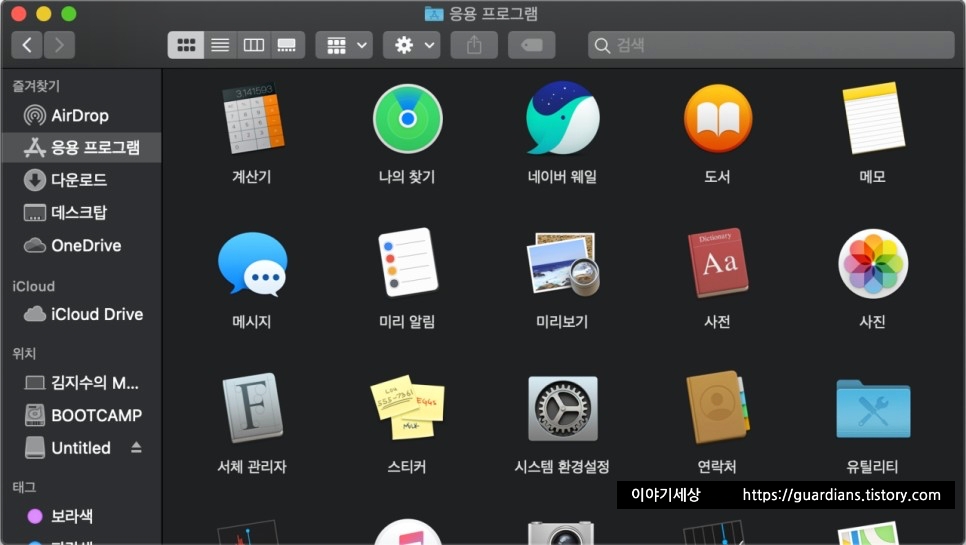Screen dimensions: 966x545
Task: Select the Untitled drive in sidebar
Action: [68, 448]
